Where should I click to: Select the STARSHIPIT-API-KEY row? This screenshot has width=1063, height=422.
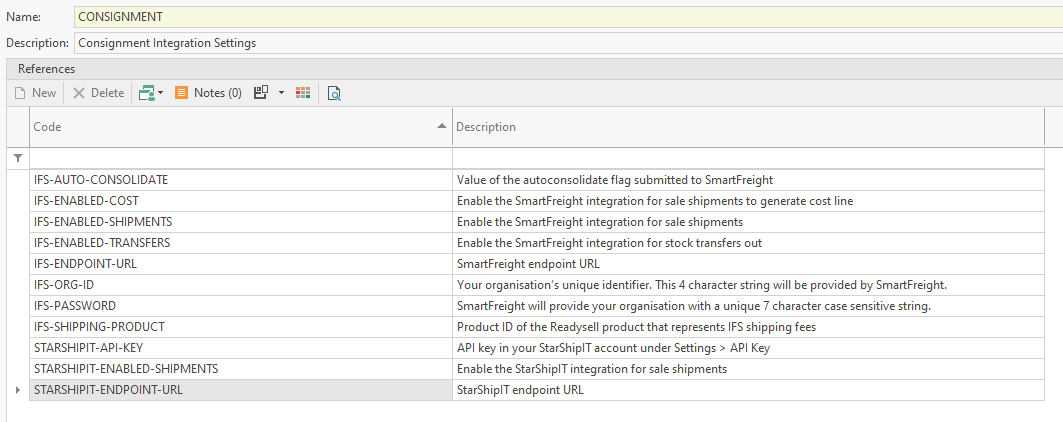(240, 348)
